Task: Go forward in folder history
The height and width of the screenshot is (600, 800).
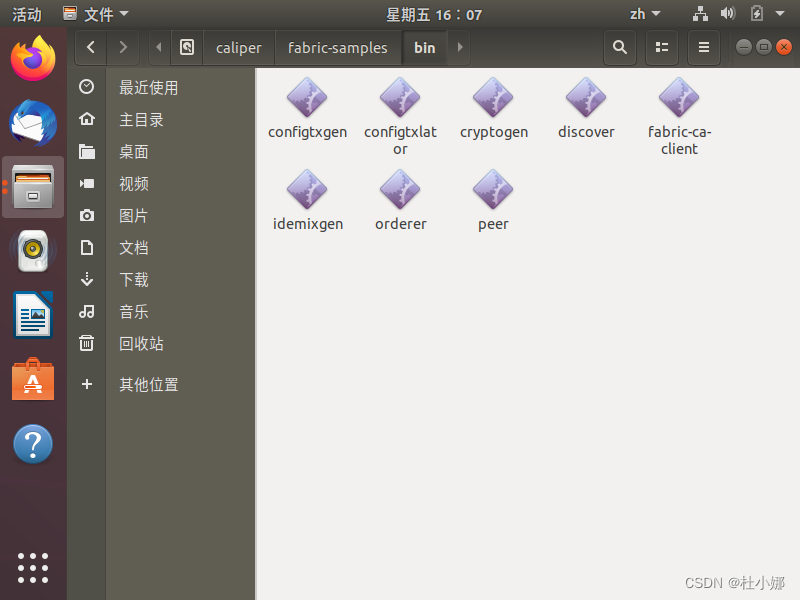Action: (123, 47)
